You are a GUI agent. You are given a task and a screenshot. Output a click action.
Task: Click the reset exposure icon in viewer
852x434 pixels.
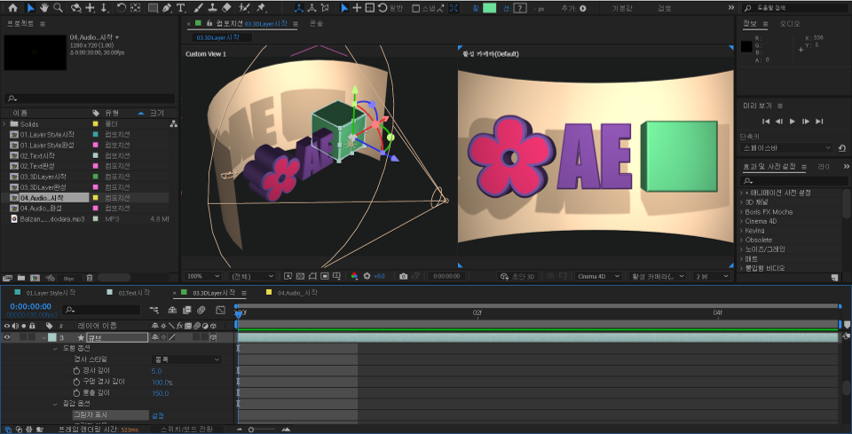367,276
